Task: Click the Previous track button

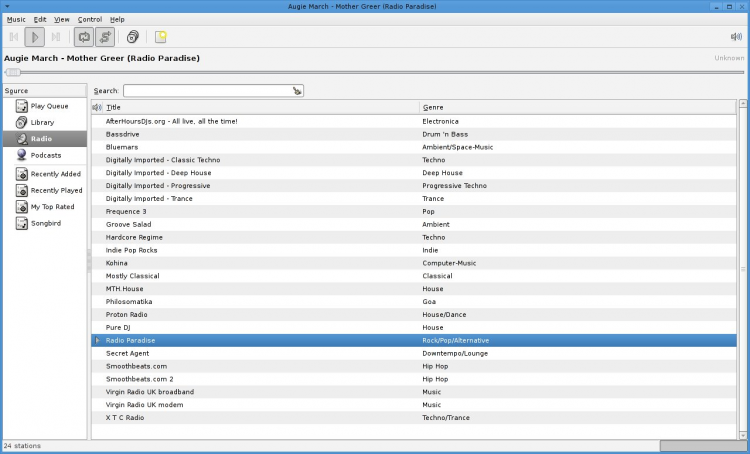Action: click(x=14, y=37)
